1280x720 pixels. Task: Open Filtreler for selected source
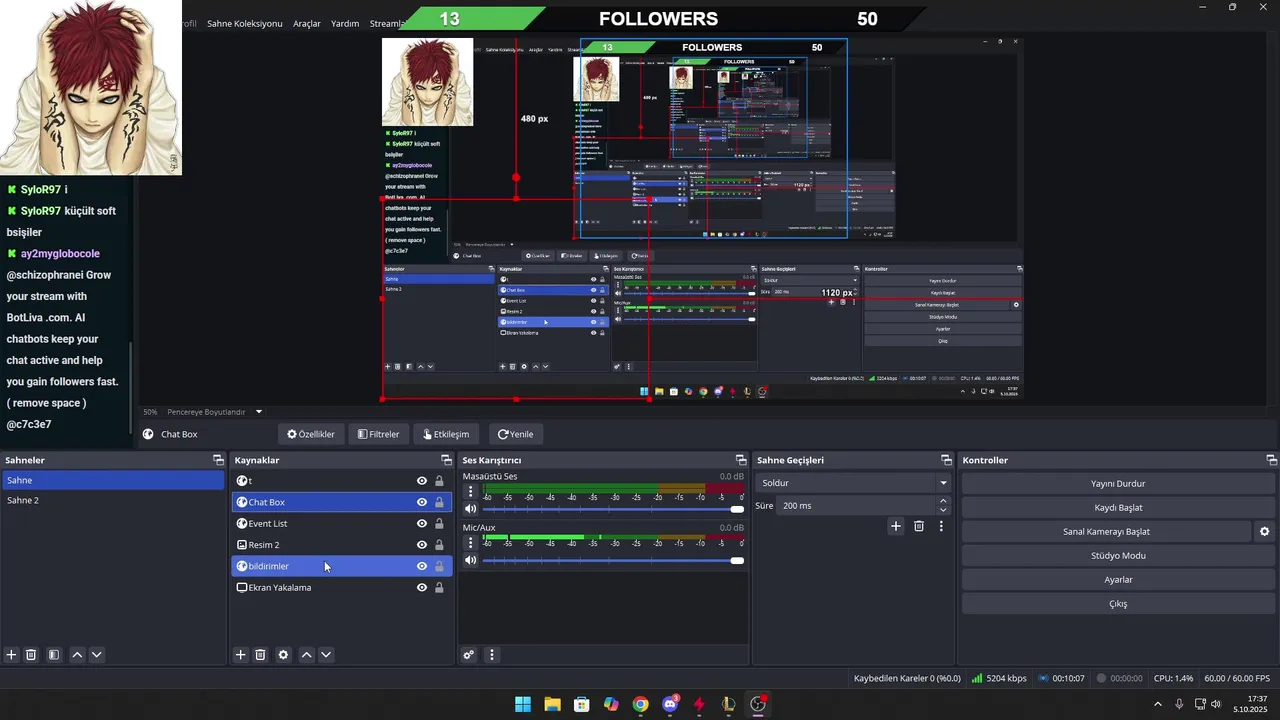pyautogui.click(x=379, y=434)
